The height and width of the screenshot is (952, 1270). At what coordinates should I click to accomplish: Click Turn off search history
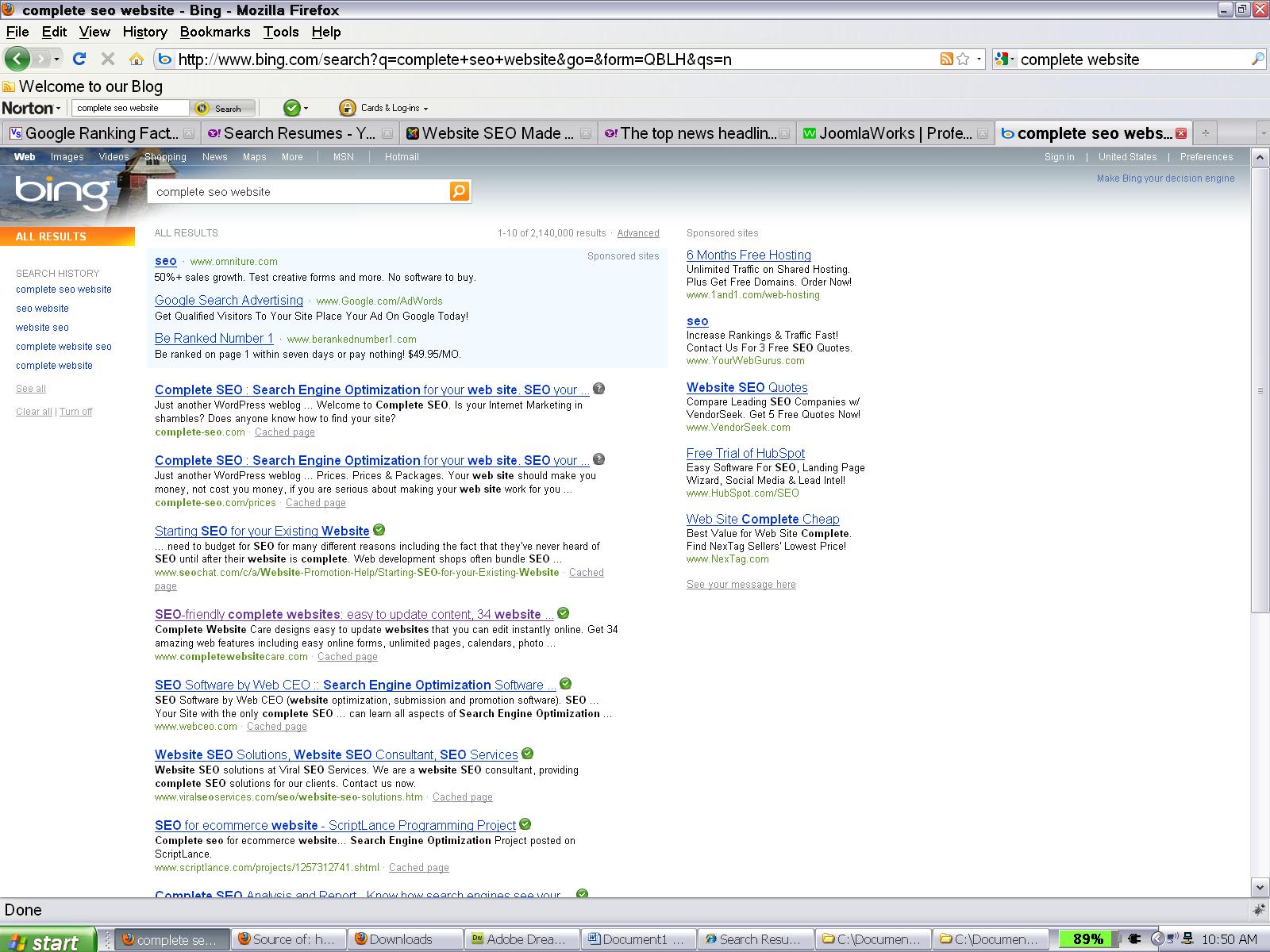pos(75,412)
